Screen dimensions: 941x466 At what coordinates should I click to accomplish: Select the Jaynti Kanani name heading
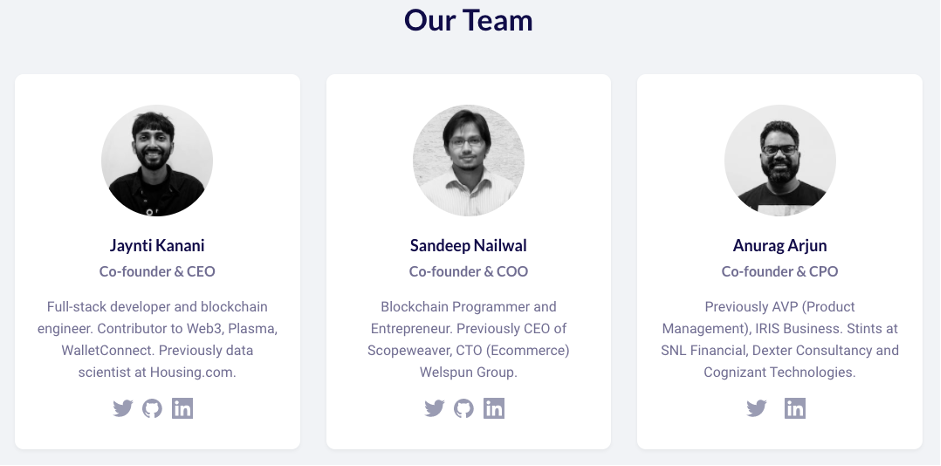(x=157, y=245)
